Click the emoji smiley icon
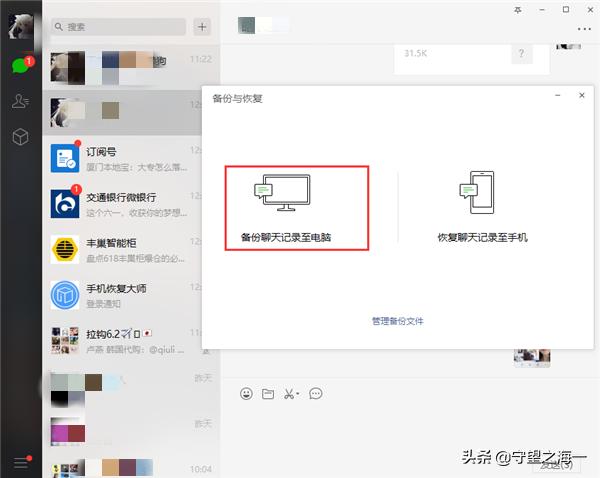This screenshot has height=478, width=600. (246, 393)
